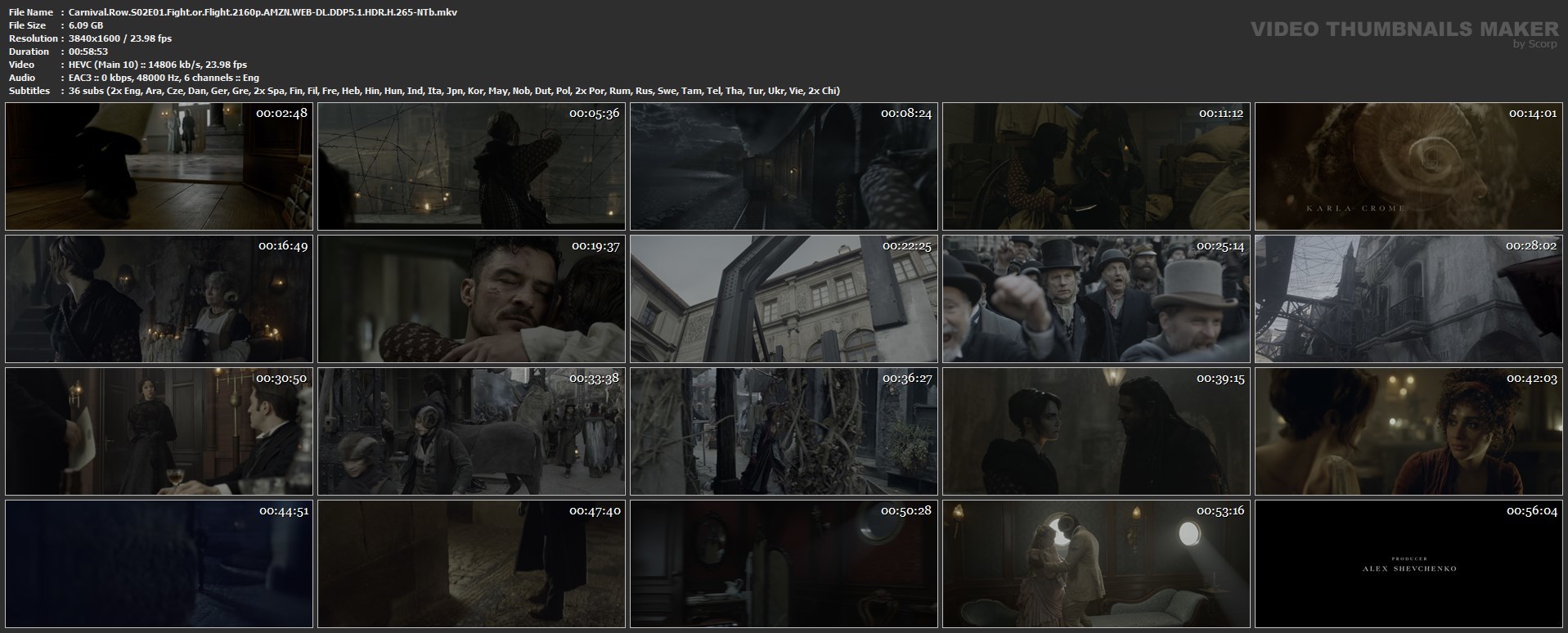The image size is (1568, 633).
Task: Click the file size value 6.09 GB
Action: tap(86, 25)
